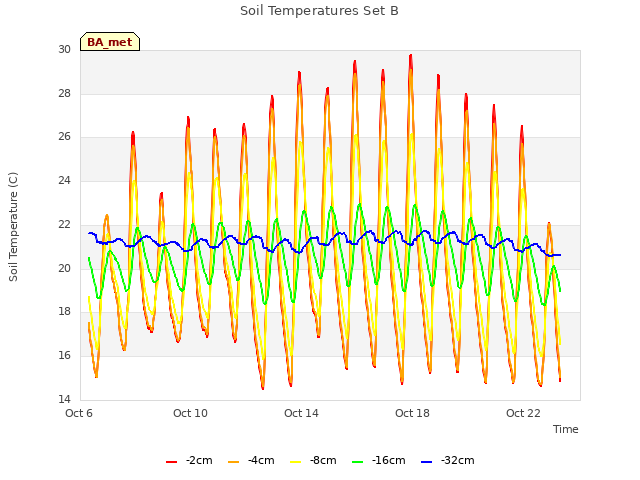Click the green -16cm legend color marker
The width and height of the screenshot is (640, 480).
tap(358, 462)
